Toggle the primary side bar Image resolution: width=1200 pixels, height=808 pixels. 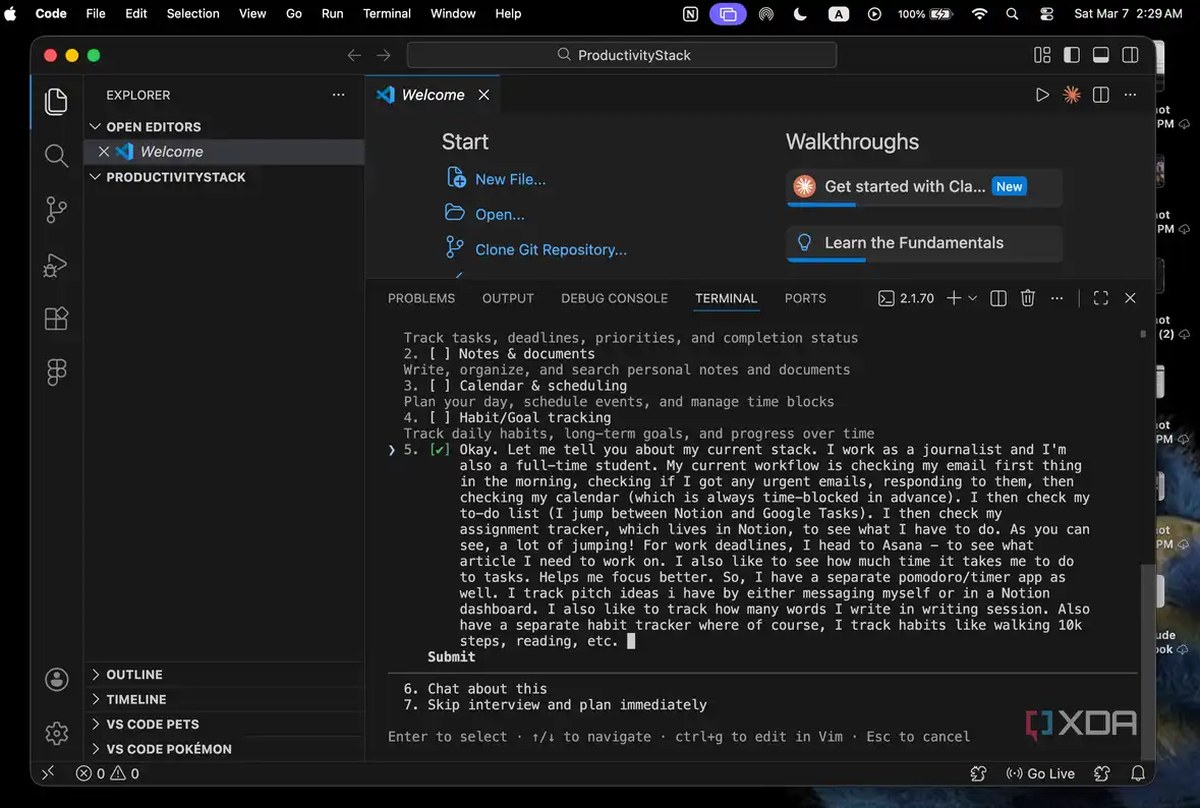point(1072,55)
